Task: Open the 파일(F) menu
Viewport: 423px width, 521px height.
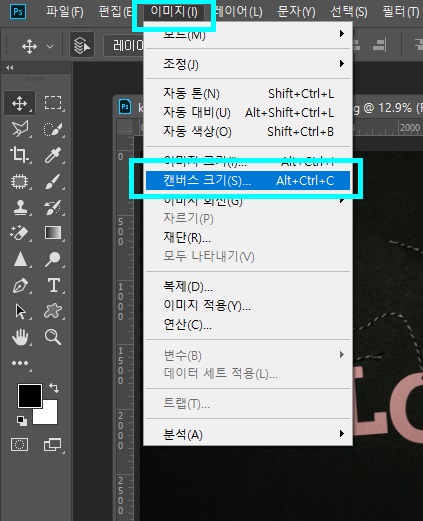Action: tap(65, 12)
